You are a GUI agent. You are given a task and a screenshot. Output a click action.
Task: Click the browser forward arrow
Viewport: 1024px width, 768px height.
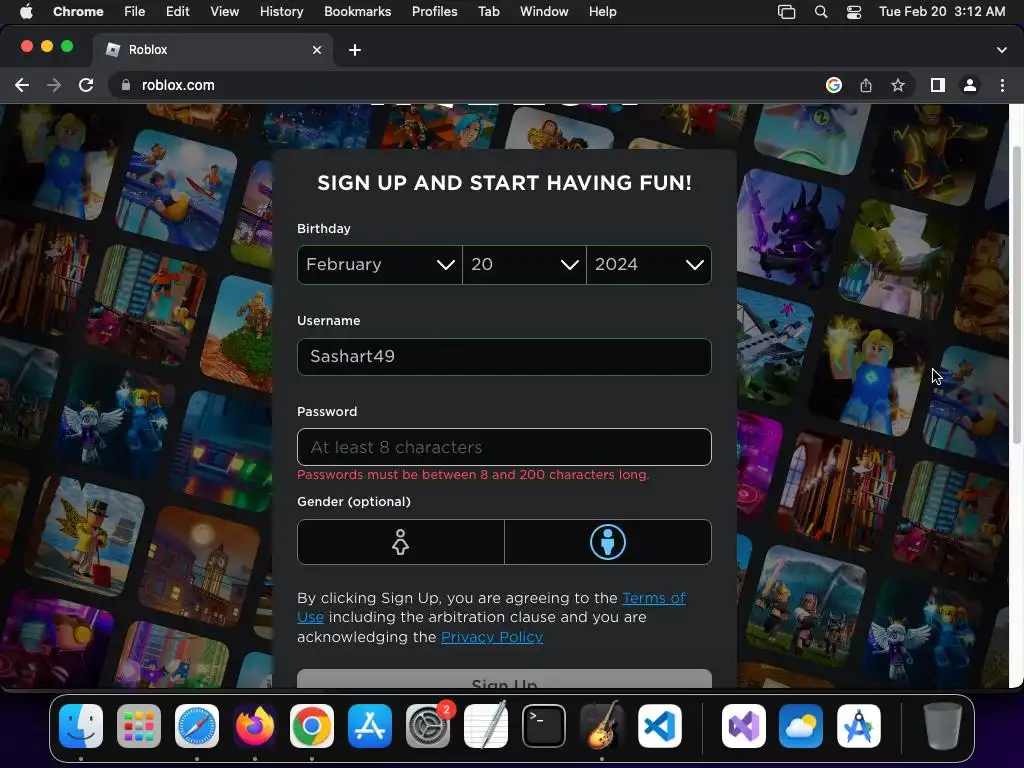click(x=54, y=85)
